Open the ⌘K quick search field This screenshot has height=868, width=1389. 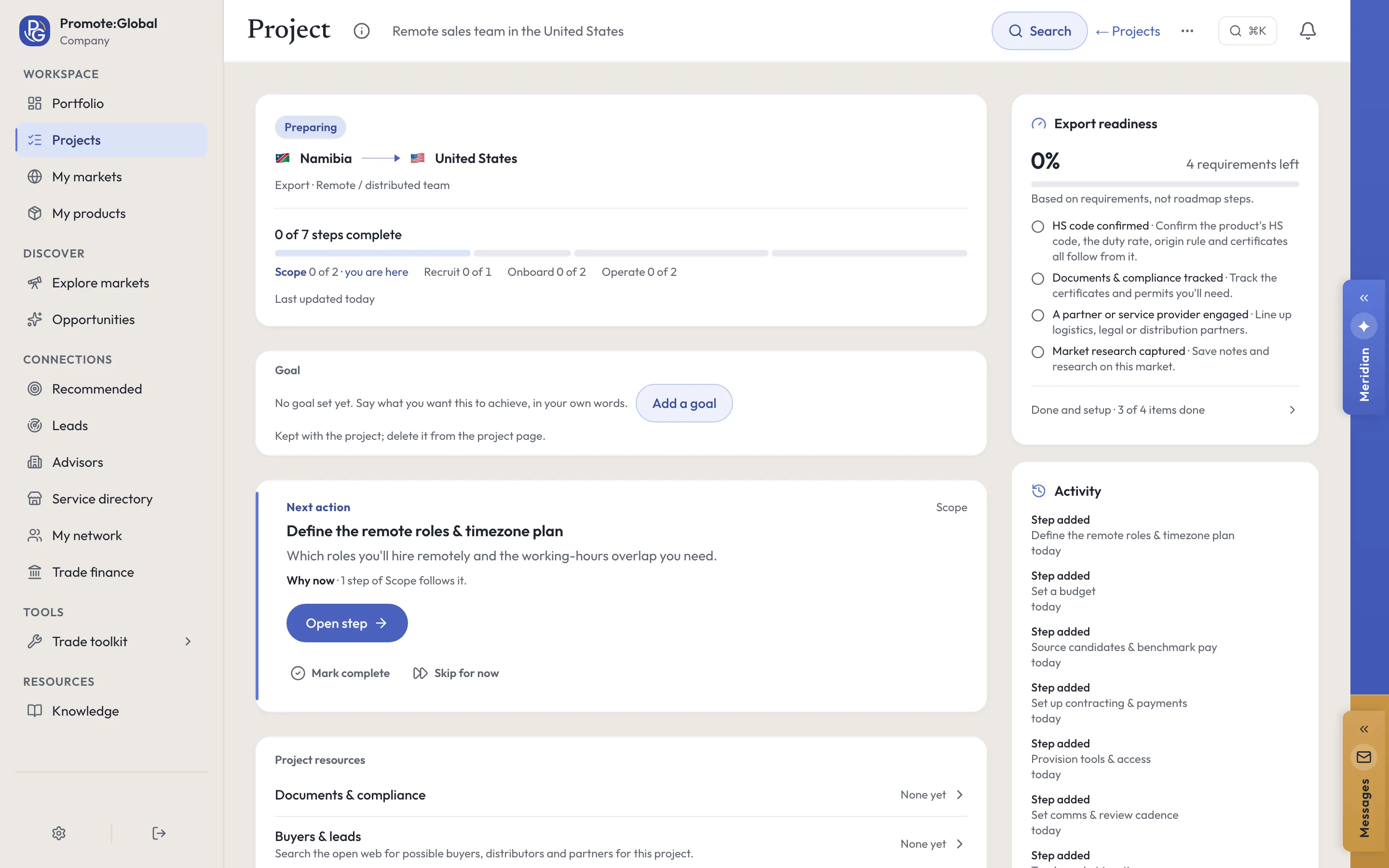pos(1247,31)
